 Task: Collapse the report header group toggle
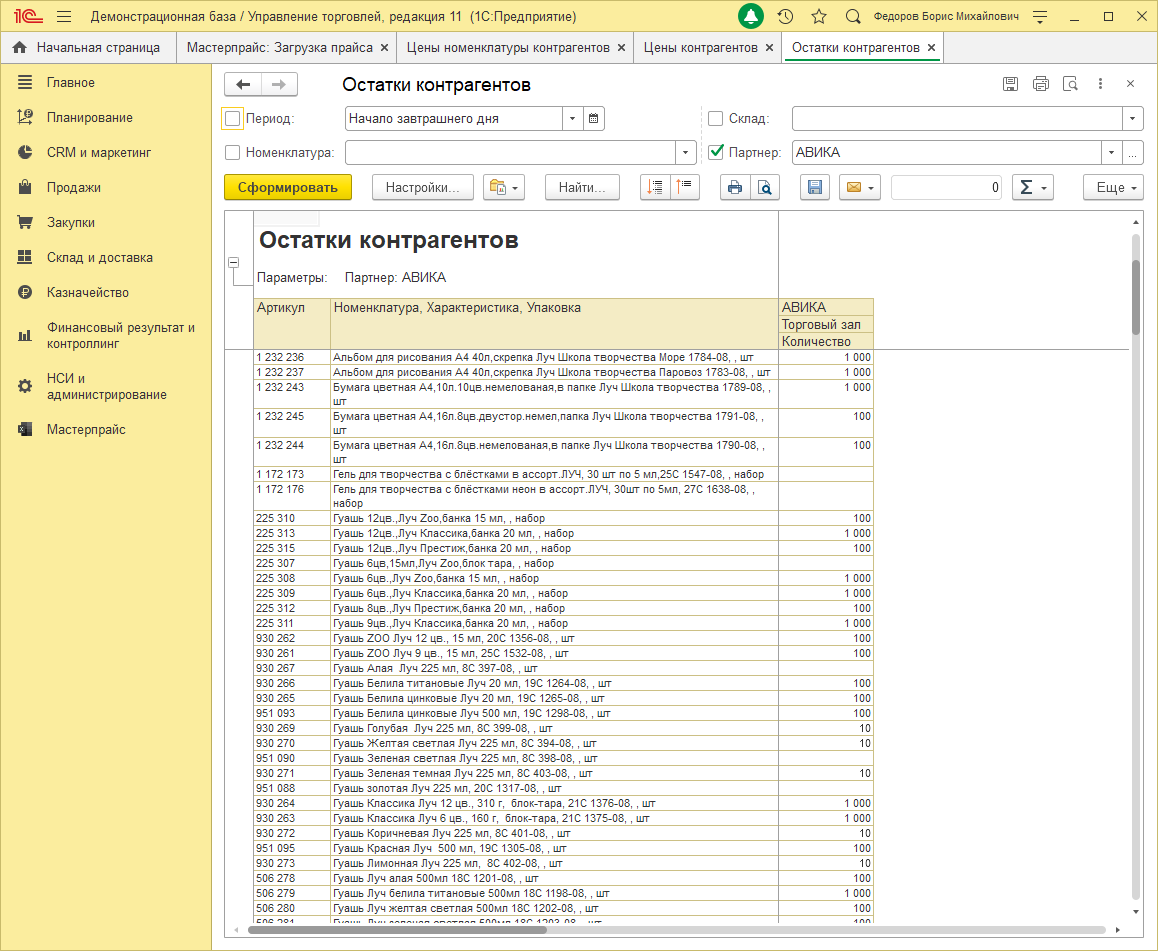[x=234, y=263]
